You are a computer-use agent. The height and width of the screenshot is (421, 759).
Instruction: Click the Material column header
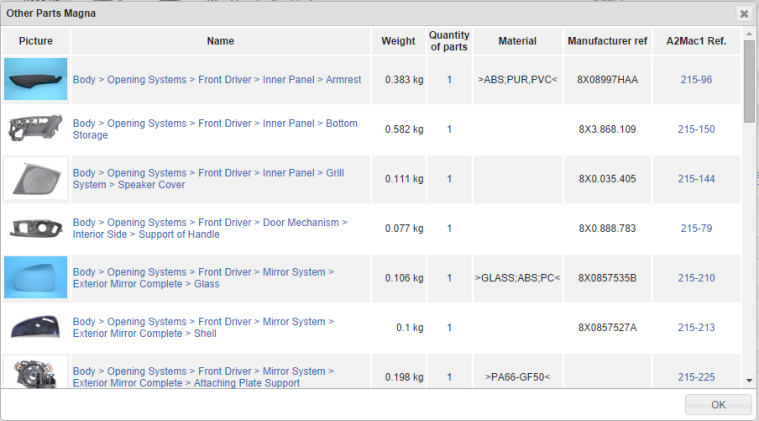517,41
